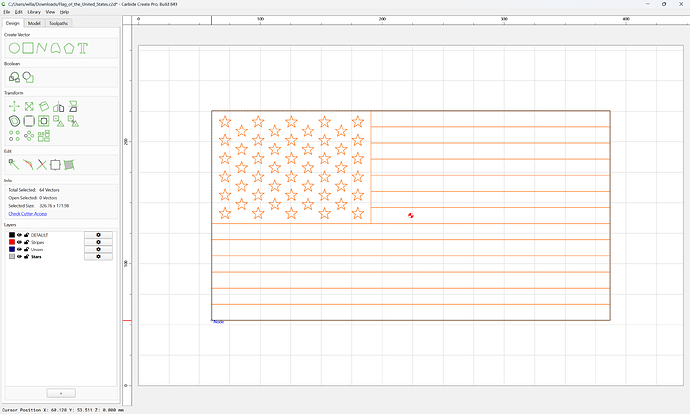Activate the Trim Vectors curve tool
The width and height of the screenshot is (690, 414).
tap(28, 165)
